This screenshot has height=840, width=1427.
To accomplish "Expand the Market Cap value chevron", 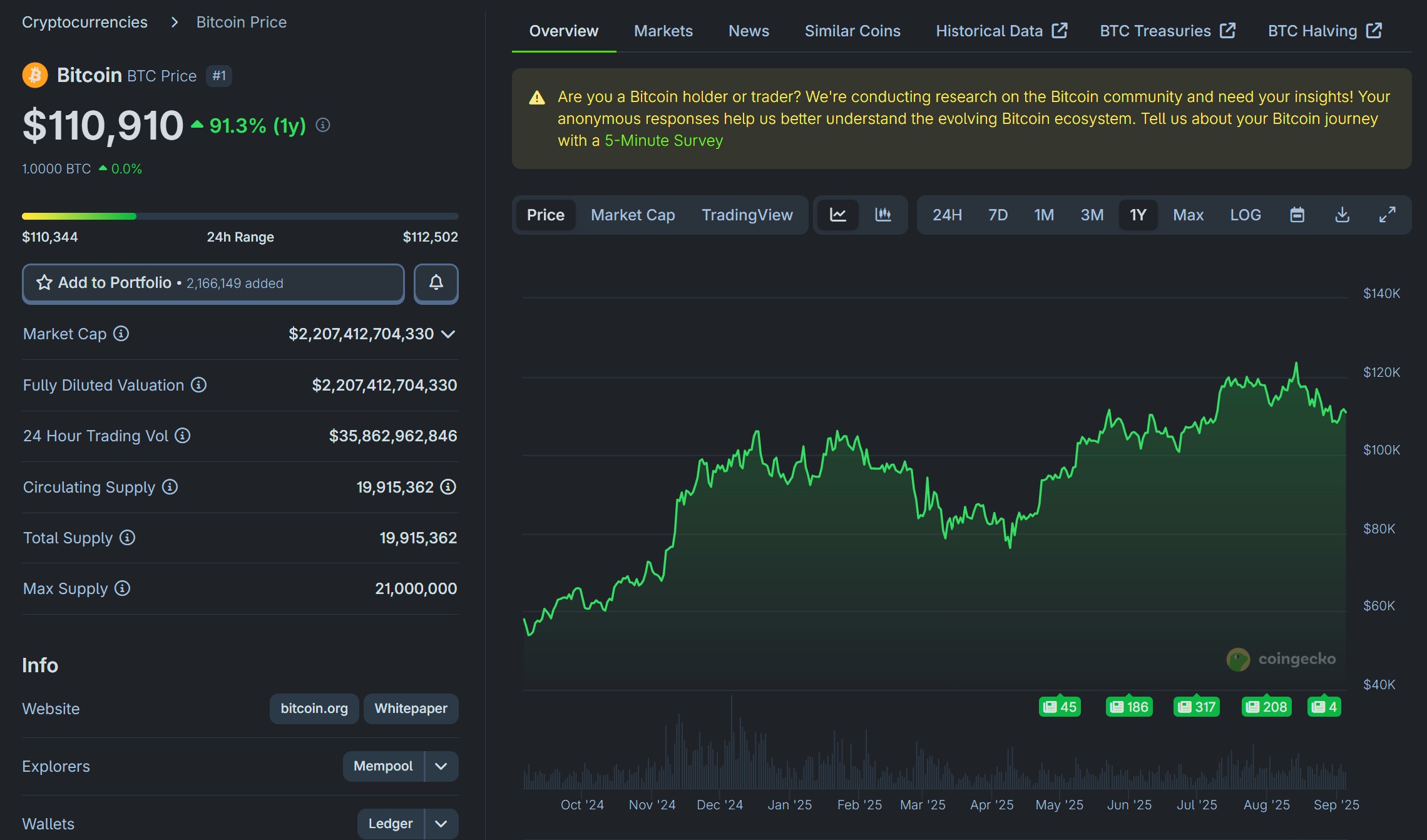I will tap(448, 334).
